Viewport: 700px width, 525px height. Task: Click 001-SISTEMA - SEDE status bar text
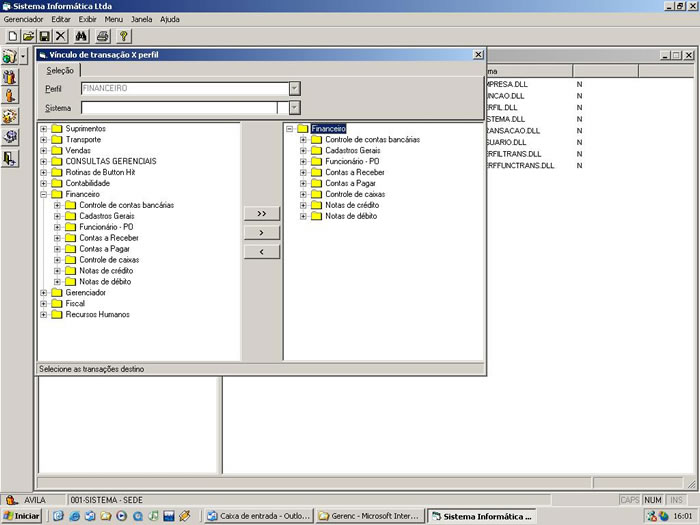tap(107, 500)
